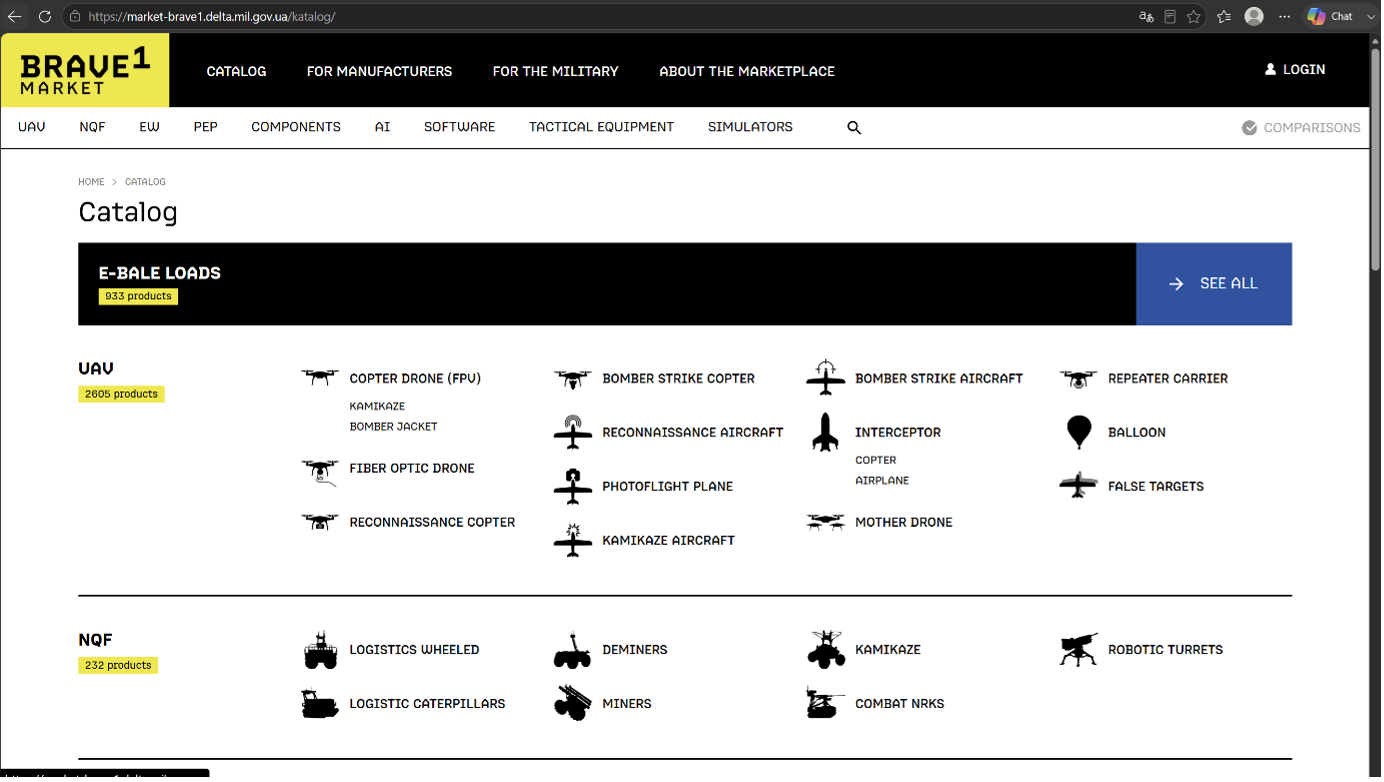Screen dimensions: 1384x782
Task: Open the browser reader view icon
Action: 1170,17
